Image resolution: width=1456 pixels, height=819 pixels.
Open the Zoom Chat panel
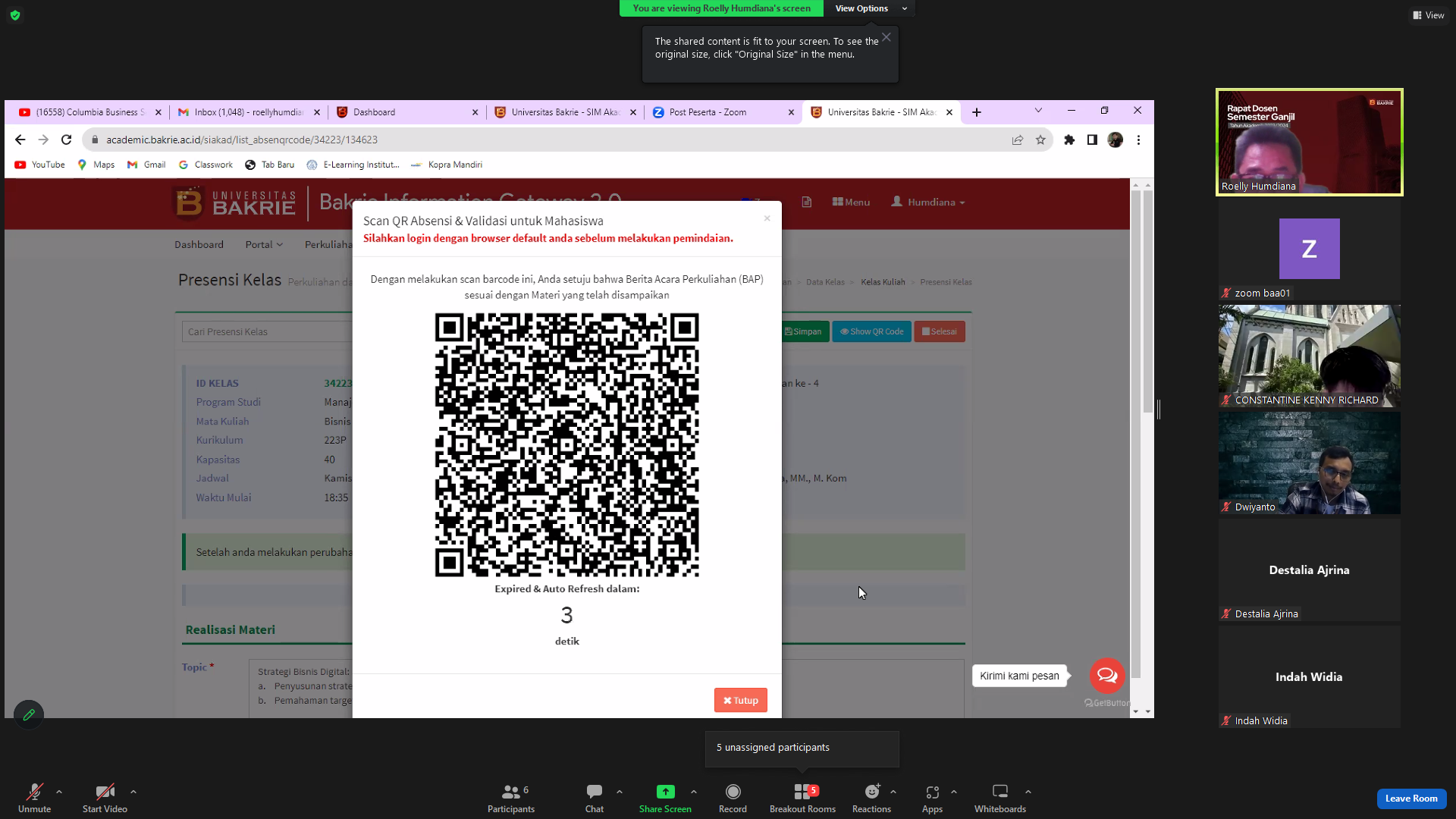pyautogui.click(x=595, y=798)
